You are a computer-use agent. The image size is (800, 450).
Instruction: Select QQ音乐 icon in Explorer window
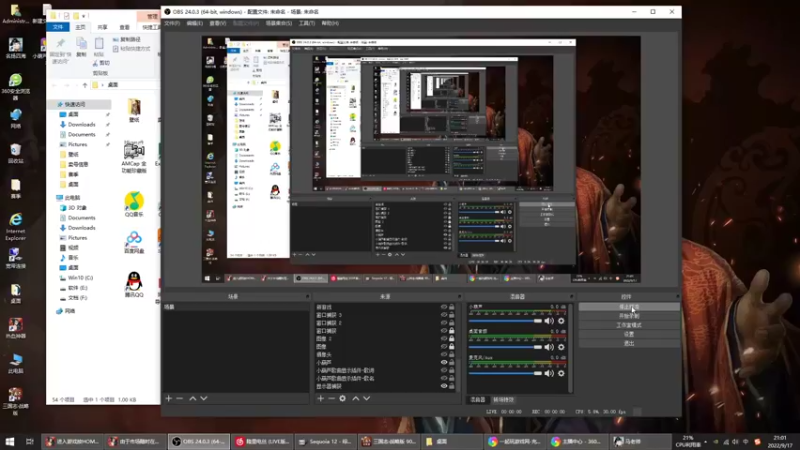coord(134,204)
